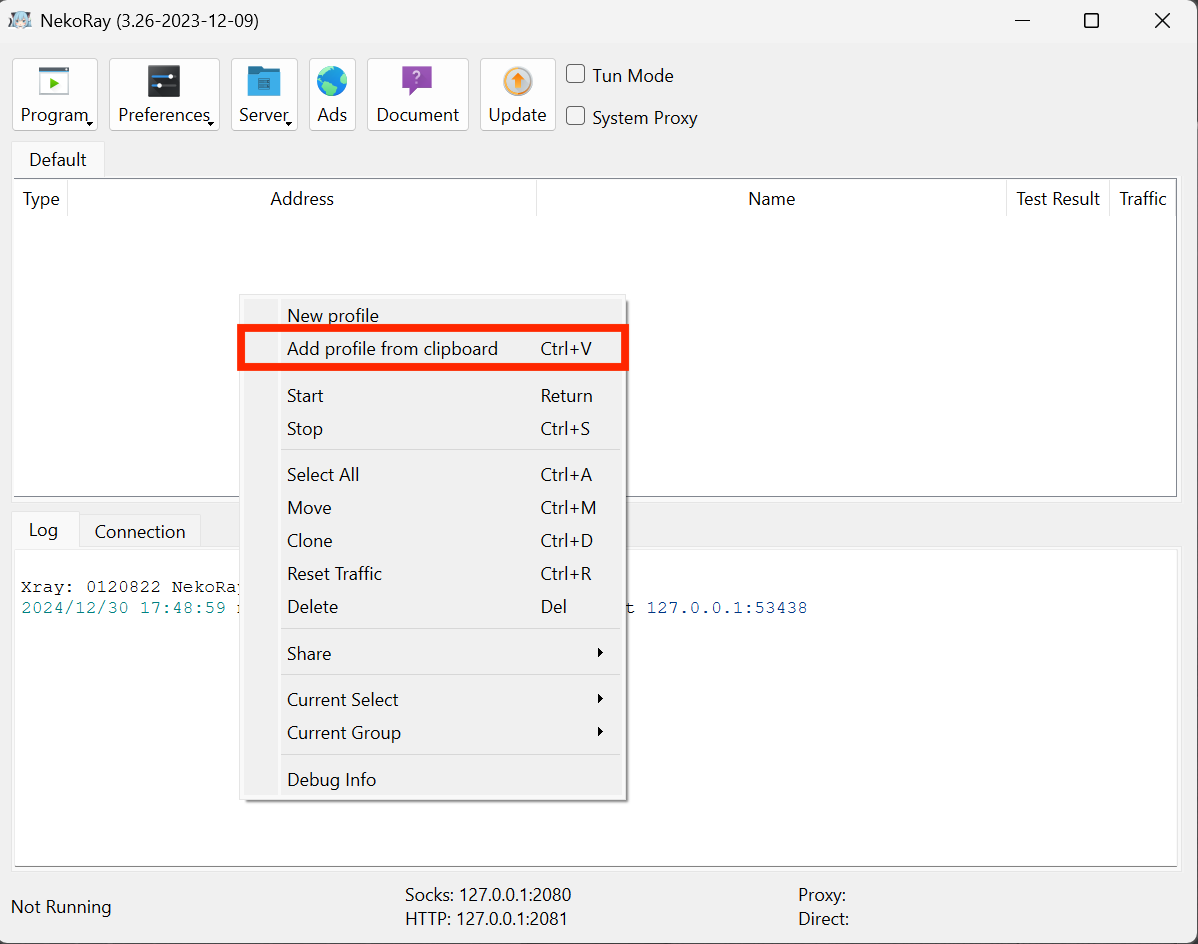The width and height of the screenshot is (1198, 944).
Task: Choose Add profile from clipboard
Action: [392, 349]
